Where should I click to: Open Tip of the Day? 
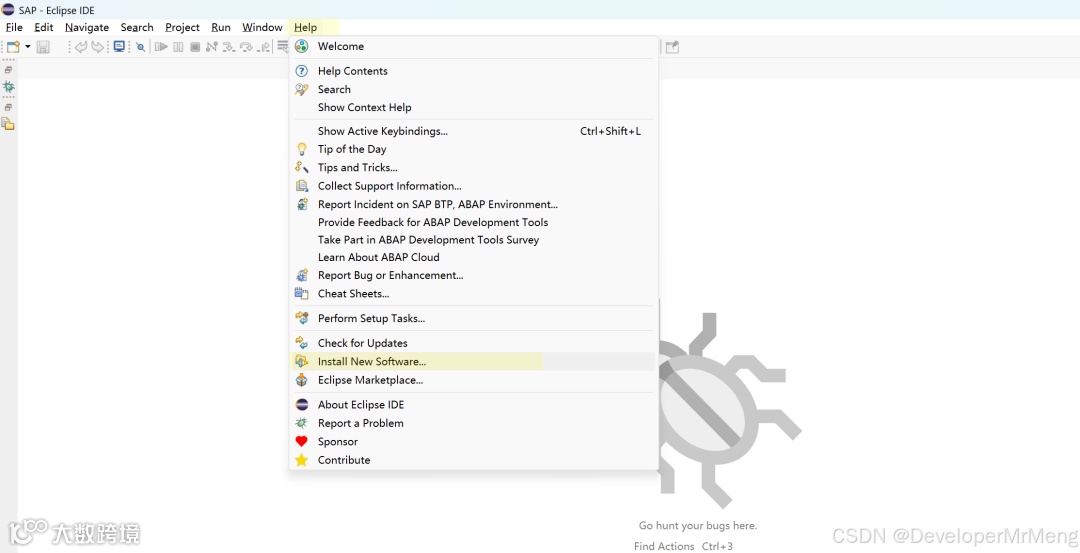tap(474, 149)
